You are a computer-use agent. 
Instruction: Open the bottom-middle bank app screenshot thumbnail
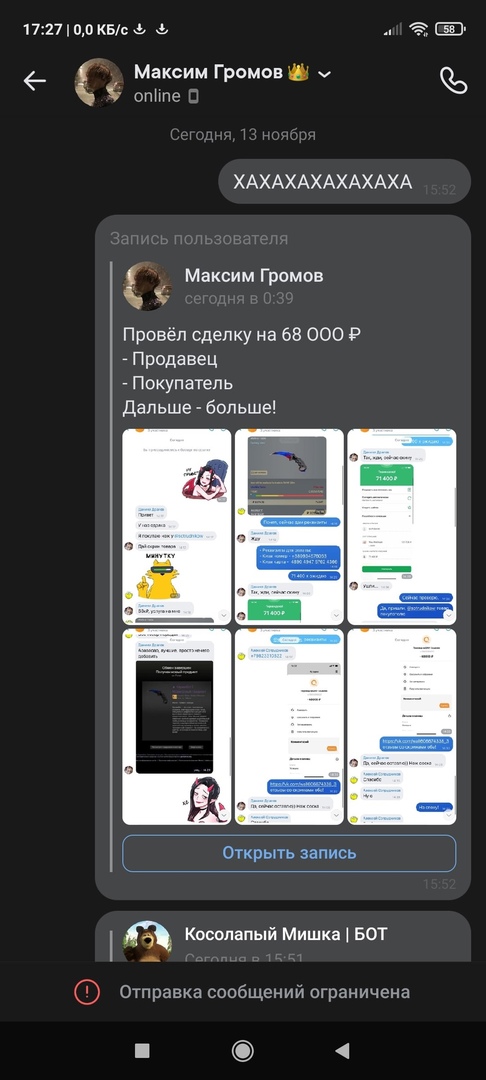coord(289,726)
